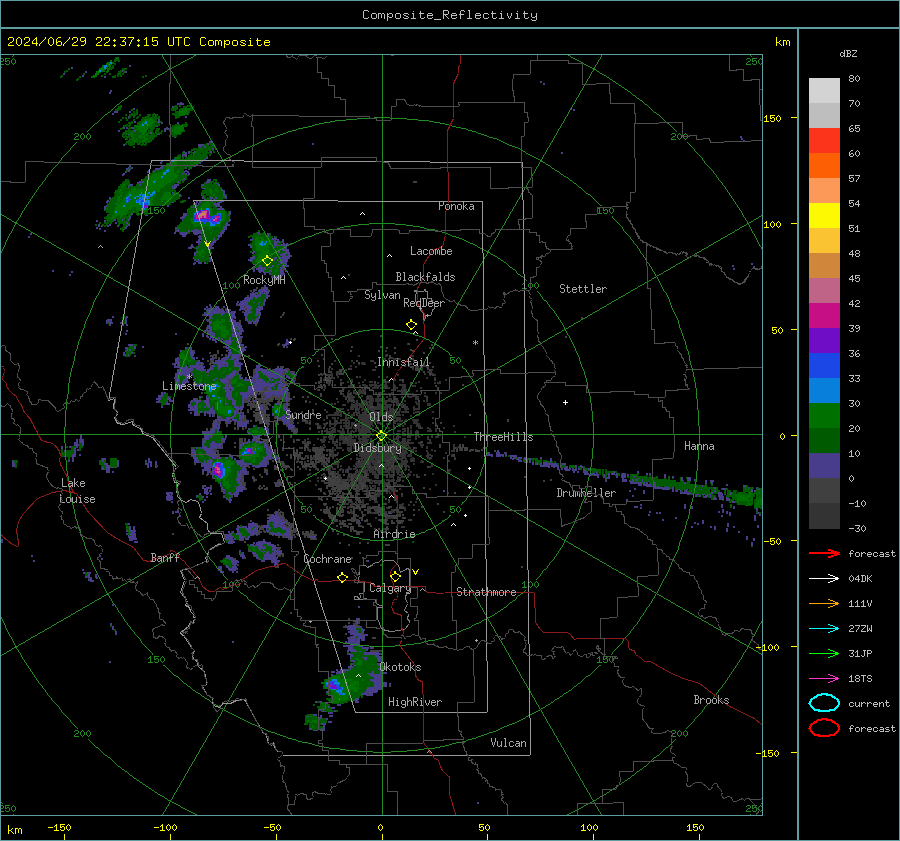Click the Limestone label
The height and width of the screenshot is (841, 900).
[189, 386]
